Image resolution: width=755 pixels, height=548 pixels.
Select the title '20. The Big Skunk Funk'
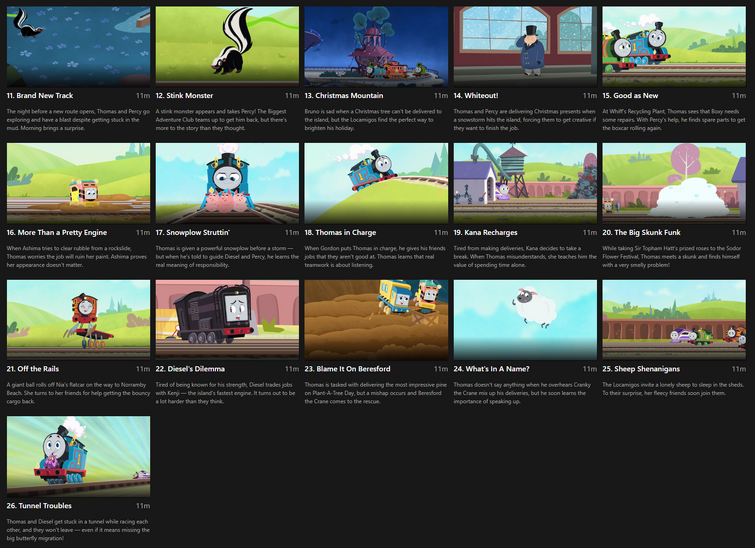point(641,233)
